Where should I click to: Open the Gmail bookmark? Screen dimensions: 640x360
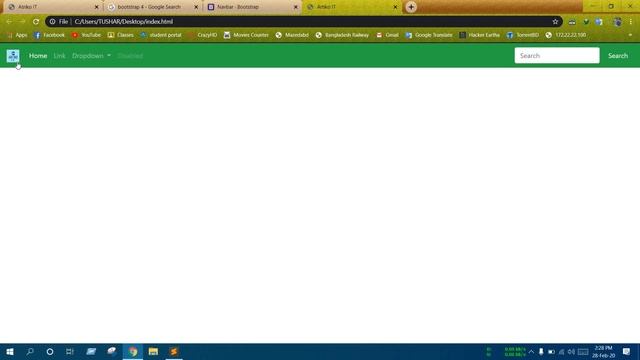tap(387, 35)
